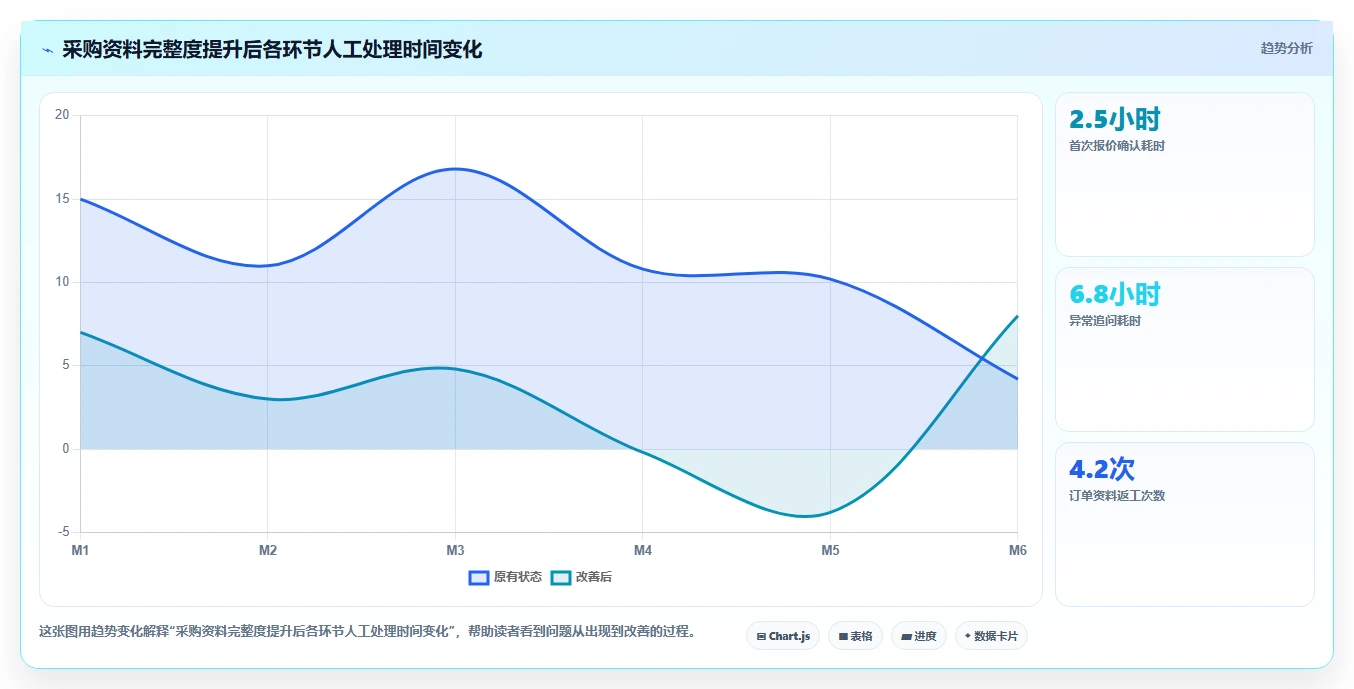The width and height of the screenshot is (1354, 689).
Task: Click the 数据卡片 sparkle icon
Action: [968, 636]
